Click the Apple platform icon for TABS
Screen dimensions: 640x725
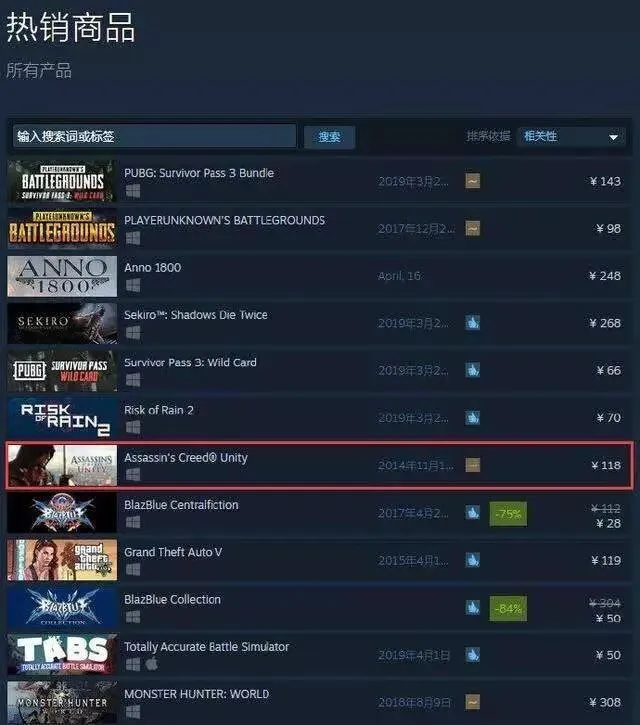pos(152,664)
